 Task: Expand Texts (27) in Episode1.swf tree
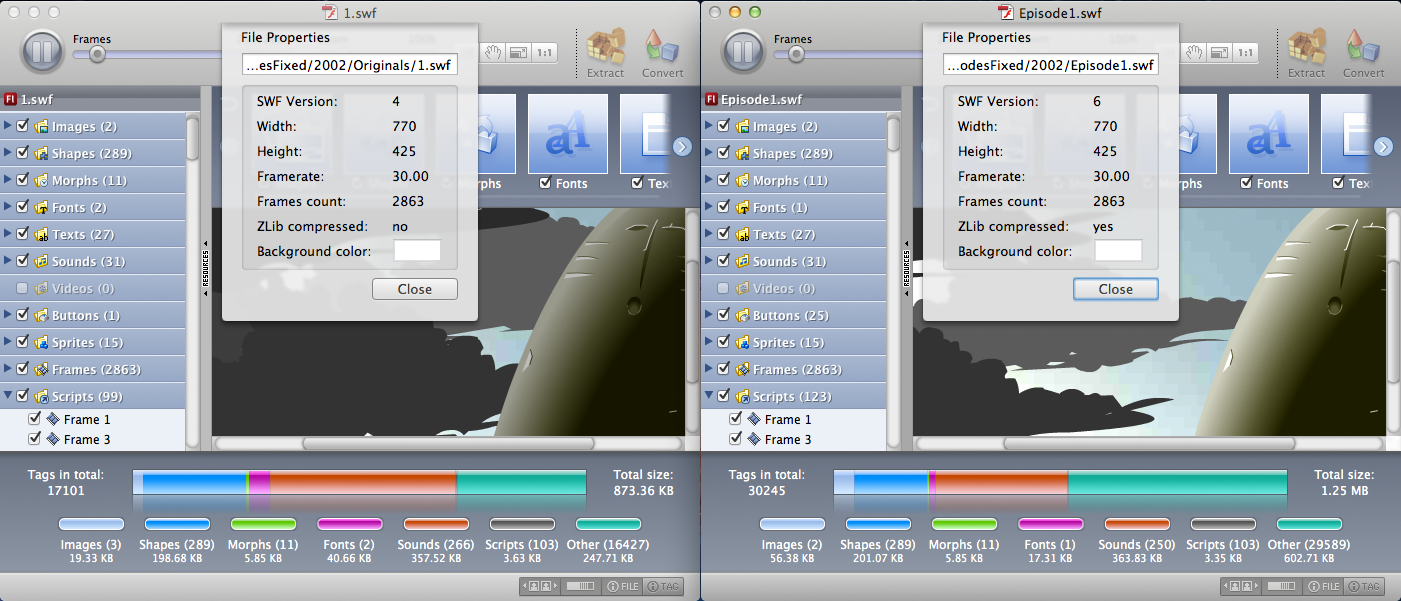click(x=709, y=235)
